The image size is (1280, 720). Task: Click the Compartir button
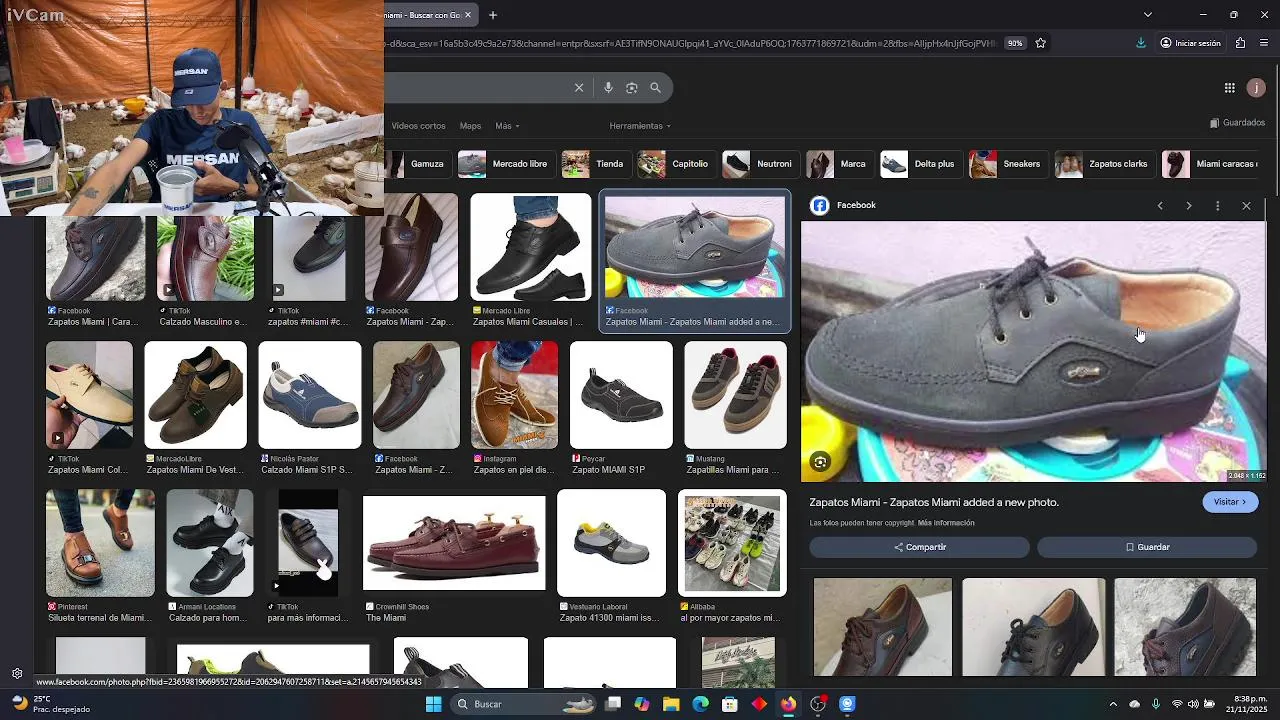pyautogui.click(x=919, y=547)
